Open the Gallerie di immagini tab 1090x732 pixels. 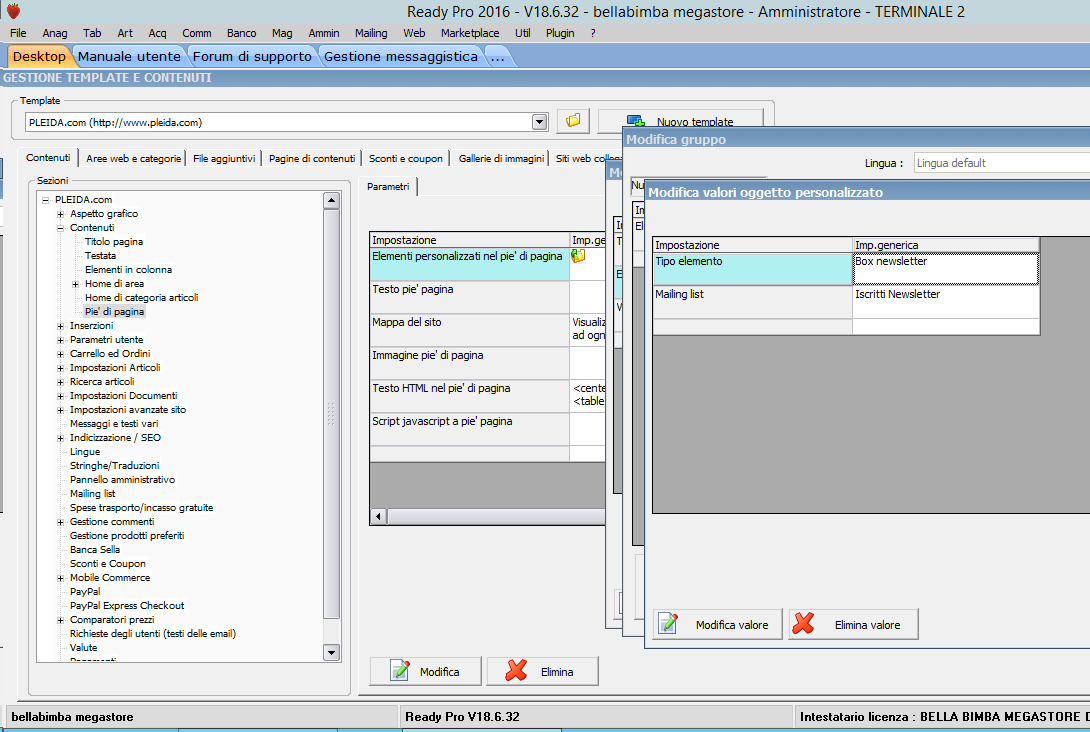coord(501,158)
